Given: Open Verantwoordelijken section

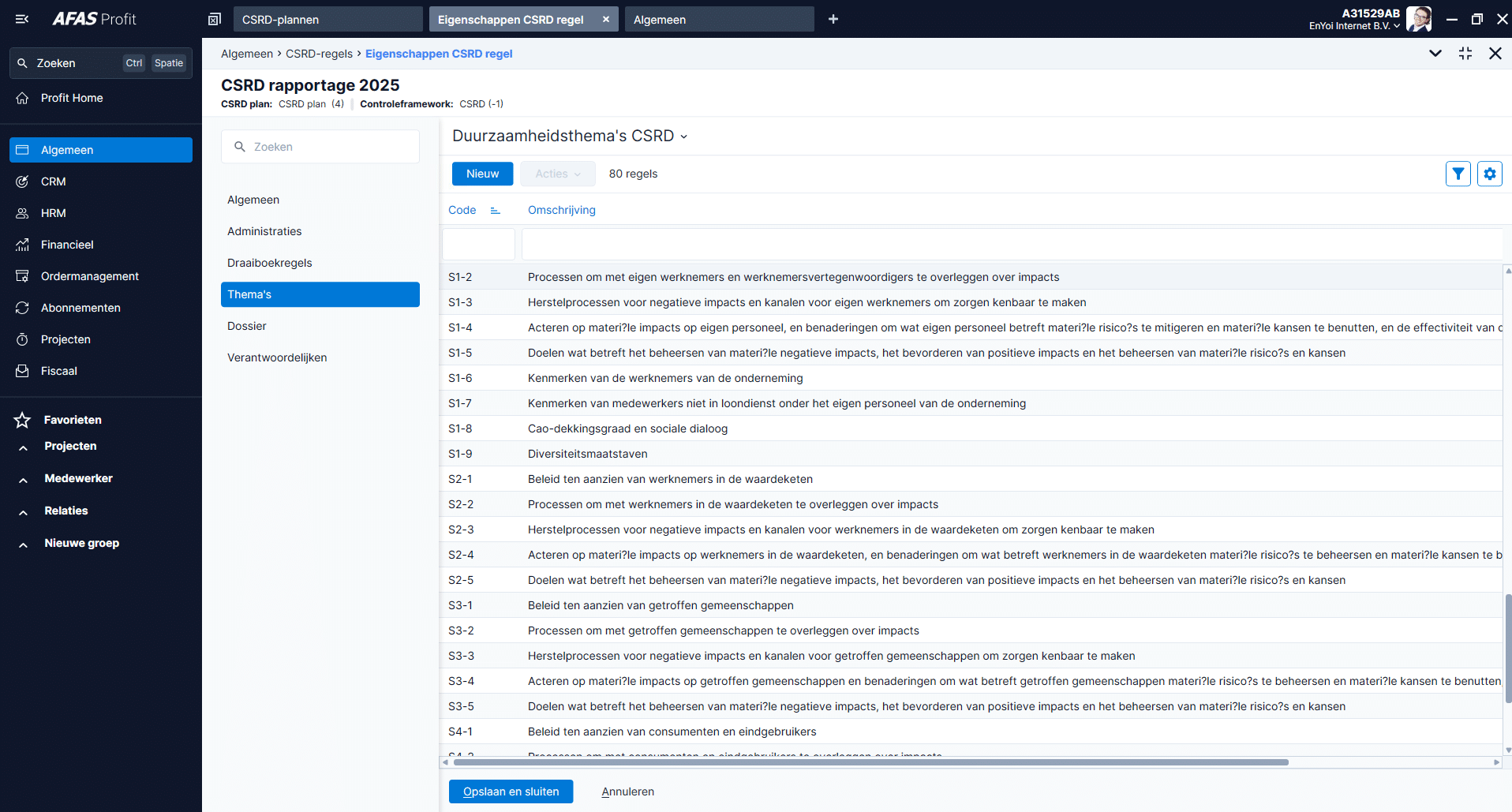Looking at the screenshot, I should (x=277, y=357).
